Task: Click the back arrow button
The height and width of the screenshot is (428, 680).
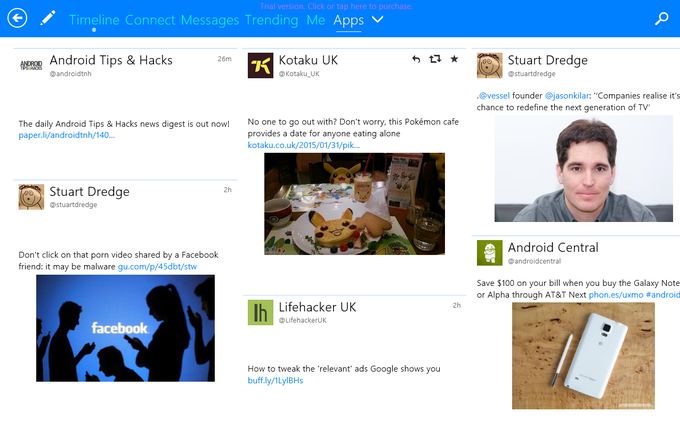Action: (17, 18)
